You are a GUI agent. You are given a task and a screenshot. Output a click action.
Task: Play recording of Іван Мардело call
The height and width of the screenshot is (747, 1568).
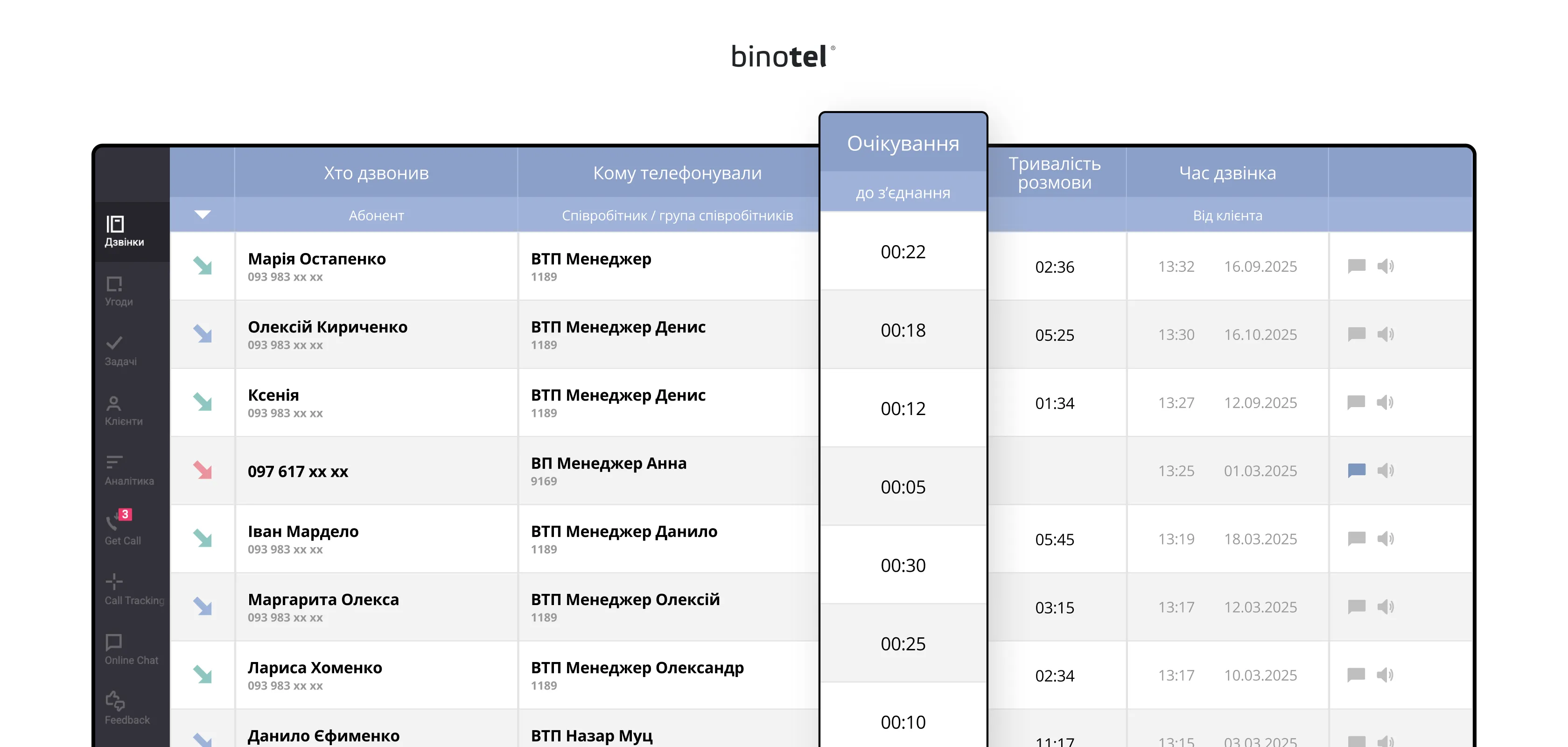(x=1386, y=539)
